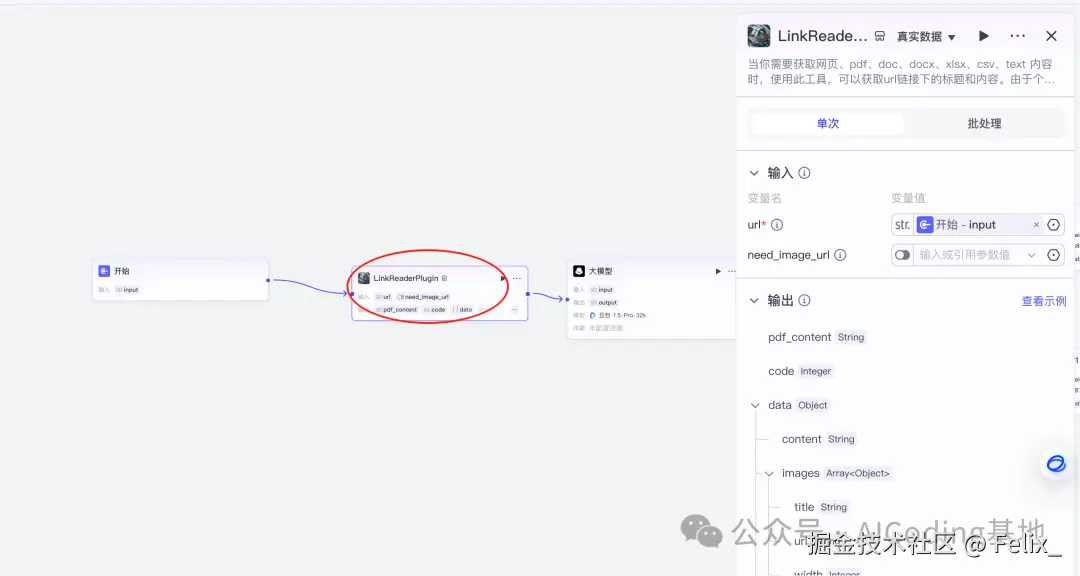Open variable reference picker for need_image_url
This screenshot has width=1080, height=576.
[1053, 255]
